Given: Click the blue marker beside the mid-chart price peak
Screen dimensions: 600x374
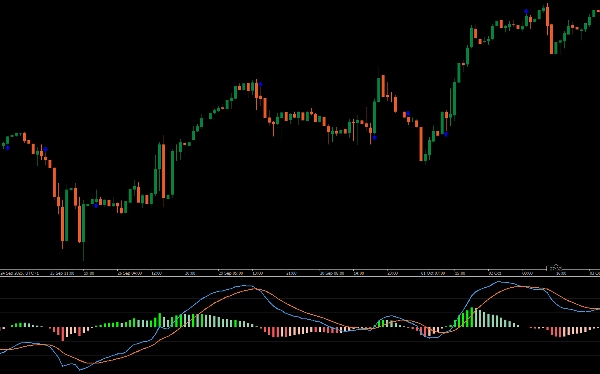Looking at the screenshot, I should pyautogui.click(x=261, y=84).
